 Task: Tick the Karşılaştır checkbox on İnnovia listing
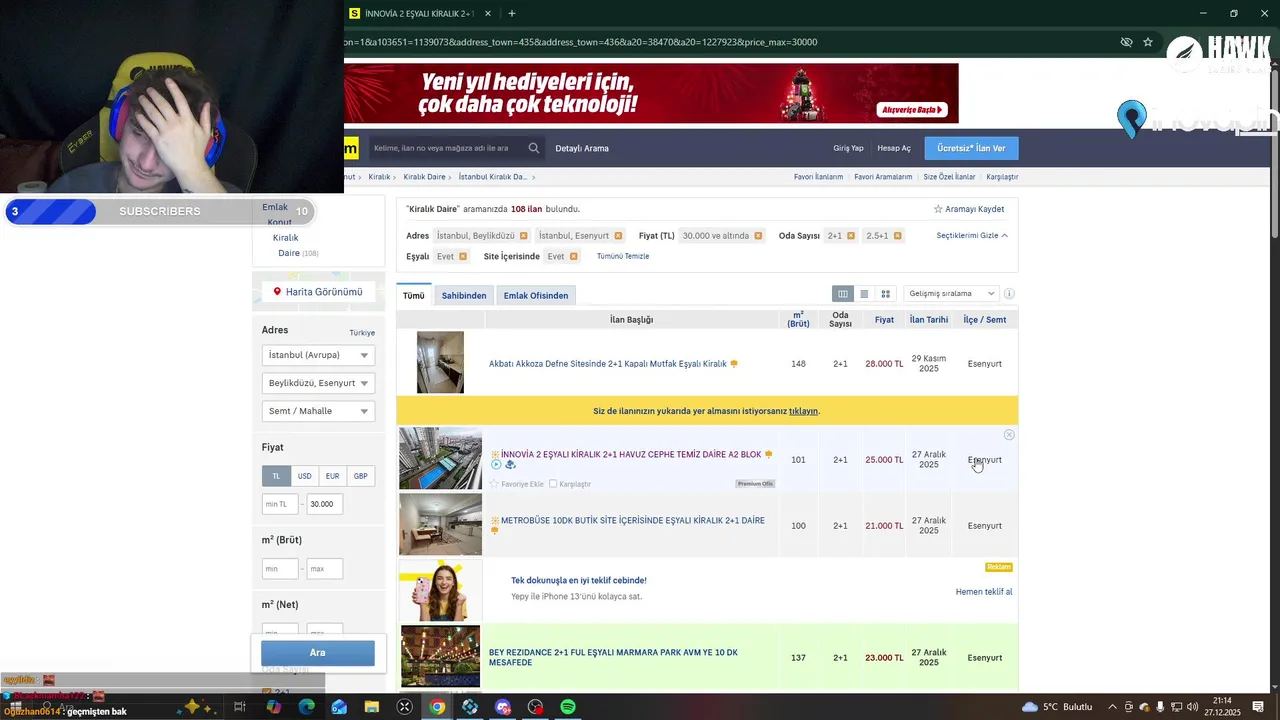[x=553, y=484]
